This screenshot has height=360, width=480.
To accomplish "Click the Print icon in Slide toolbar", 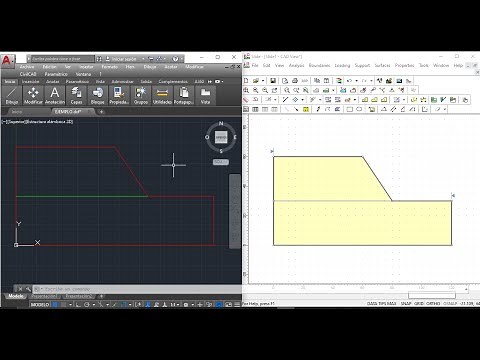I will 295,81.
